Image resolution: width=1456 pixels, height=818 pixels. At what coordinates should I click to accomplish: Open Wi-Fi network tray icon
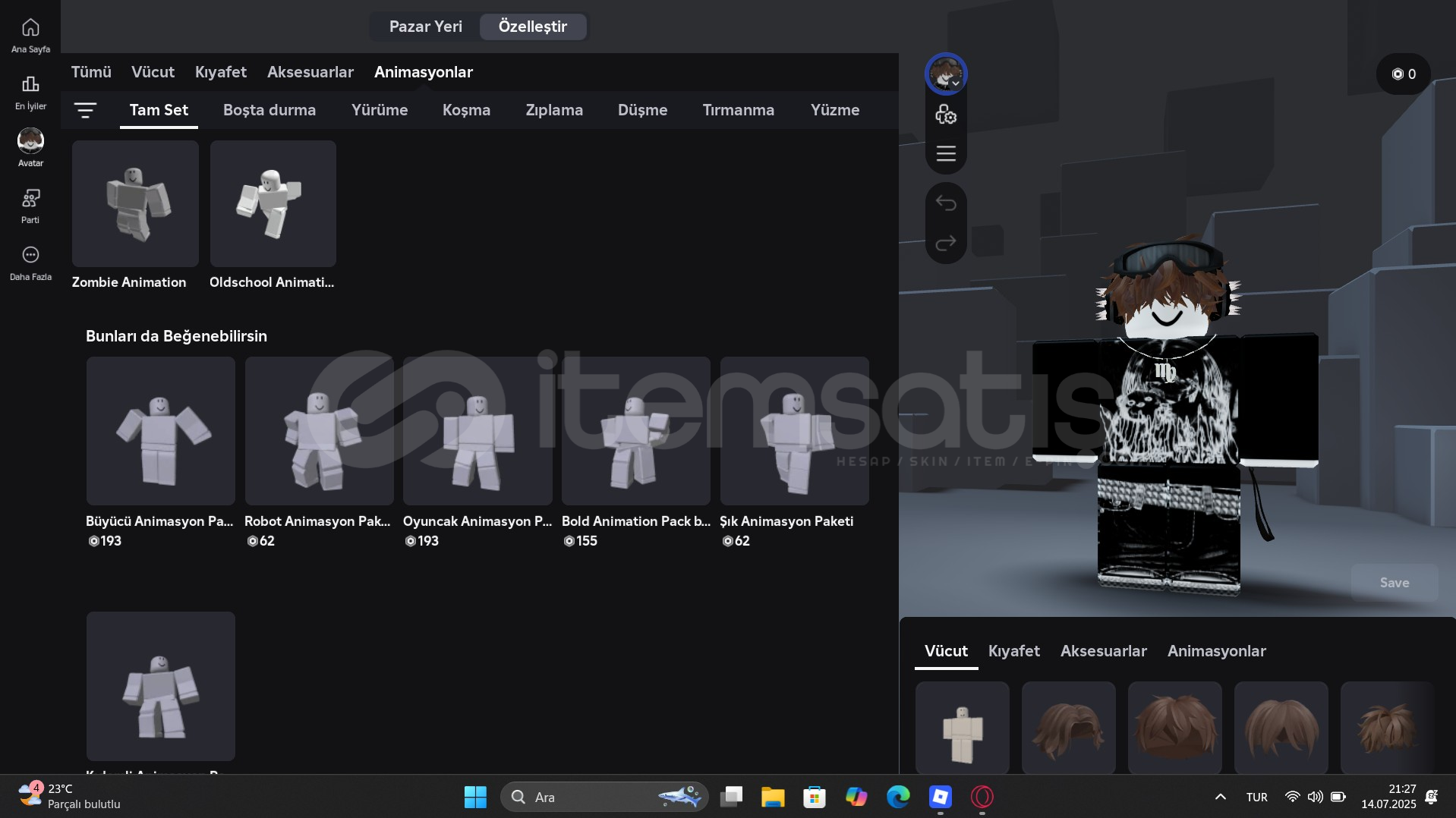point(1292,797)
